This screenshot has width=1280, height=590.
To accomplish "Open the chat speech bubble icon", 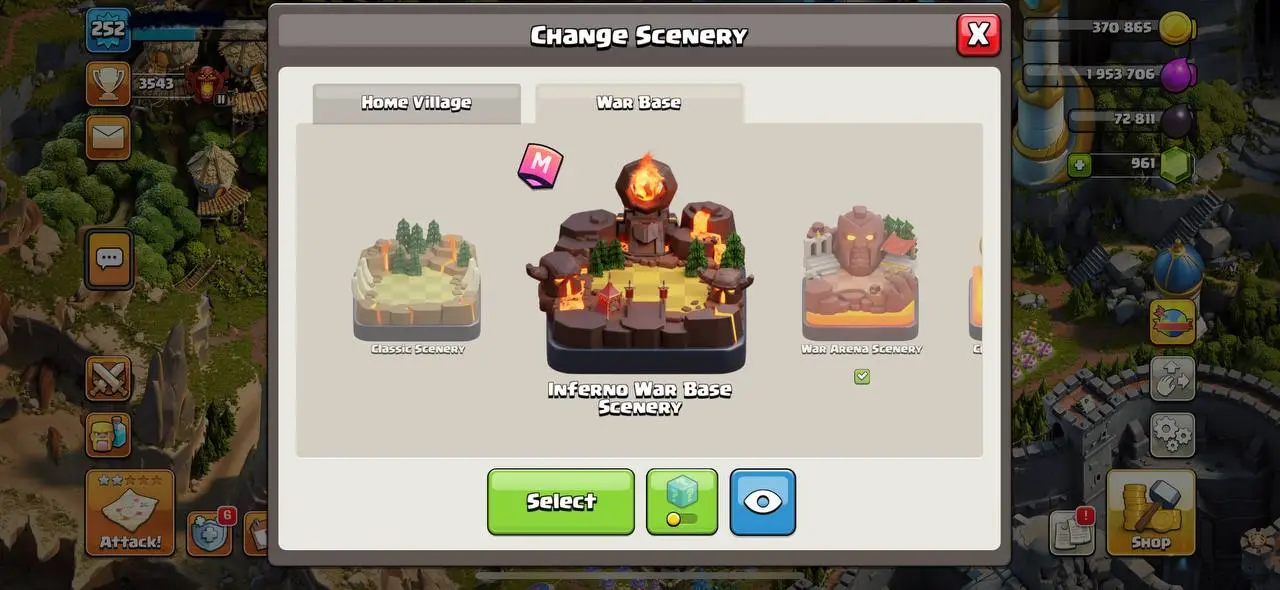I will [109, 260].
